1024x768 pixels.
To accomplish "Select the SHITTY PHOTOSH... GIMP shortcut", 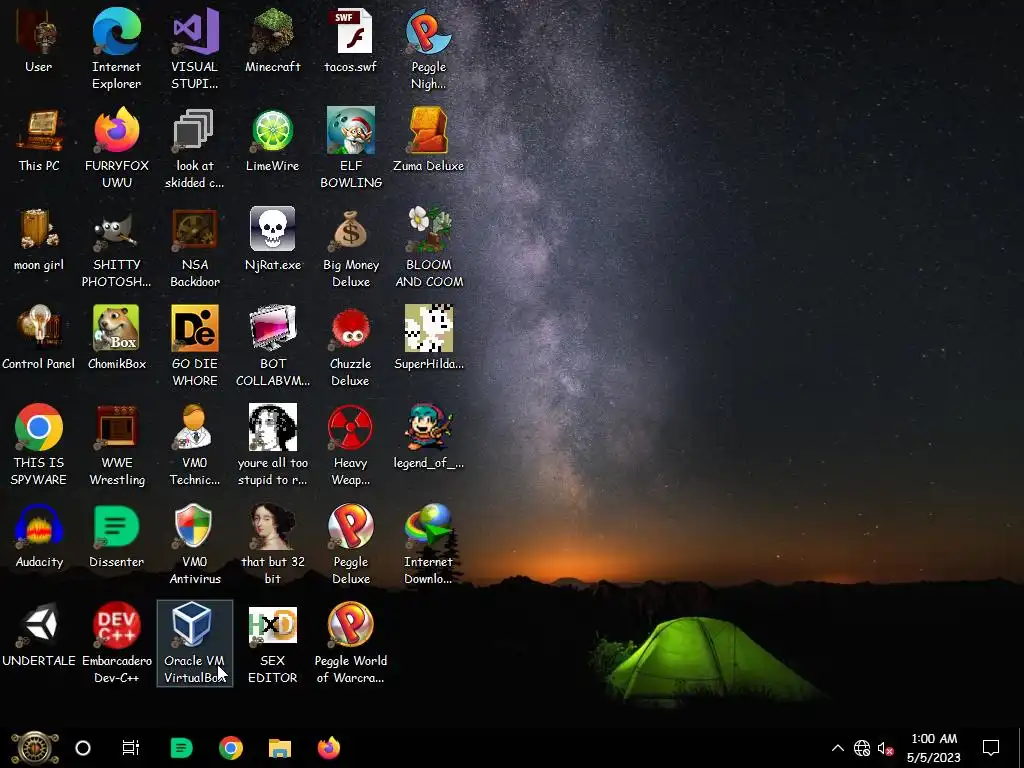I will click(116, 248).
